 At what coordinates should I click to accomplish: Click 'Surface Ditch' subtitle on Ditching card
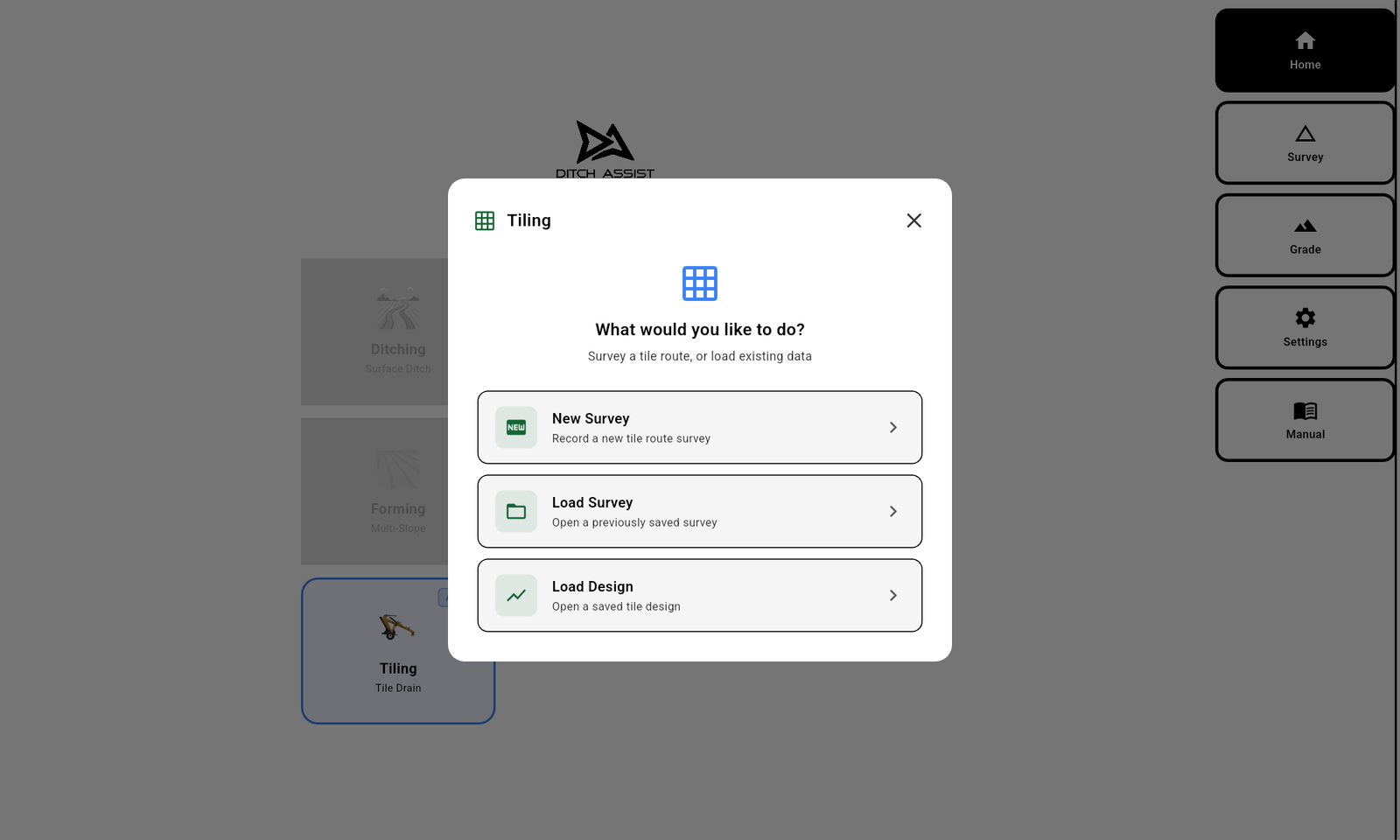(398, 369)
